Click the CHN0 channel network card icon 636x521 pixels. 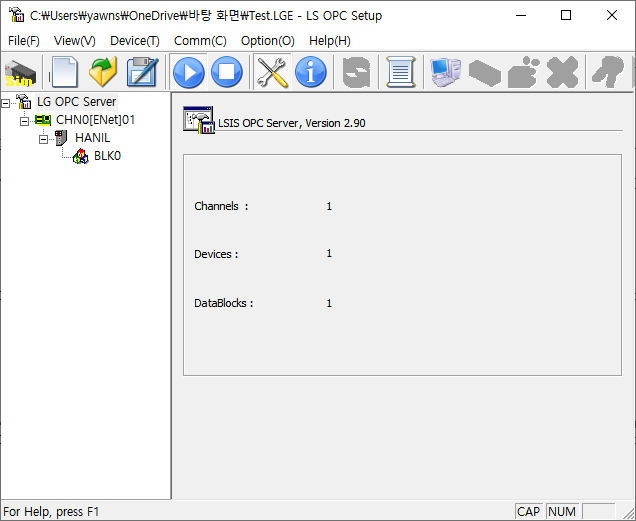(x=43, y=120)
